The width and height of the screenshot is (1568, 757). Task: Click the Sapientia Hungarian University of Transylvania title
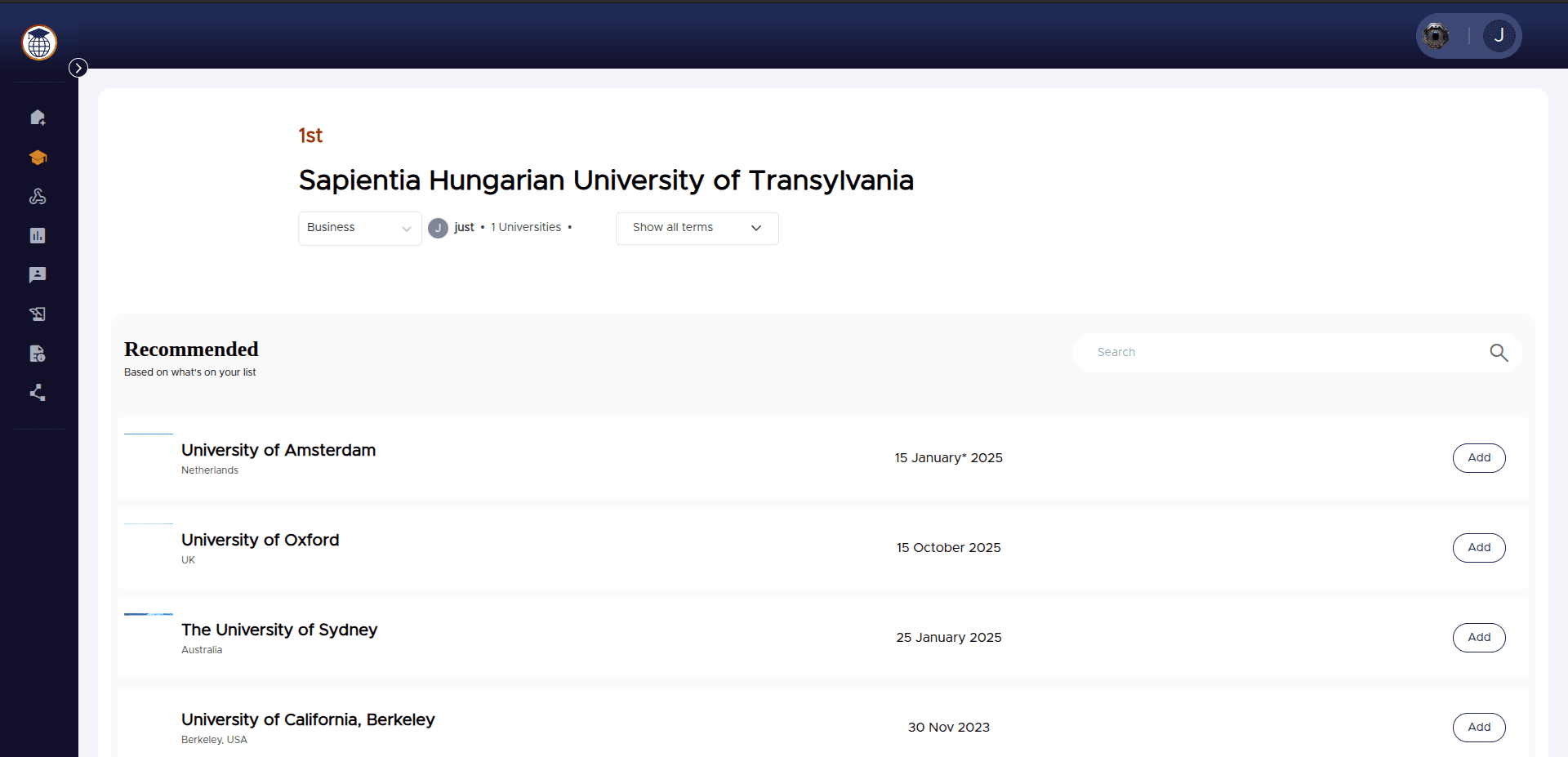(x=606, y=180)
